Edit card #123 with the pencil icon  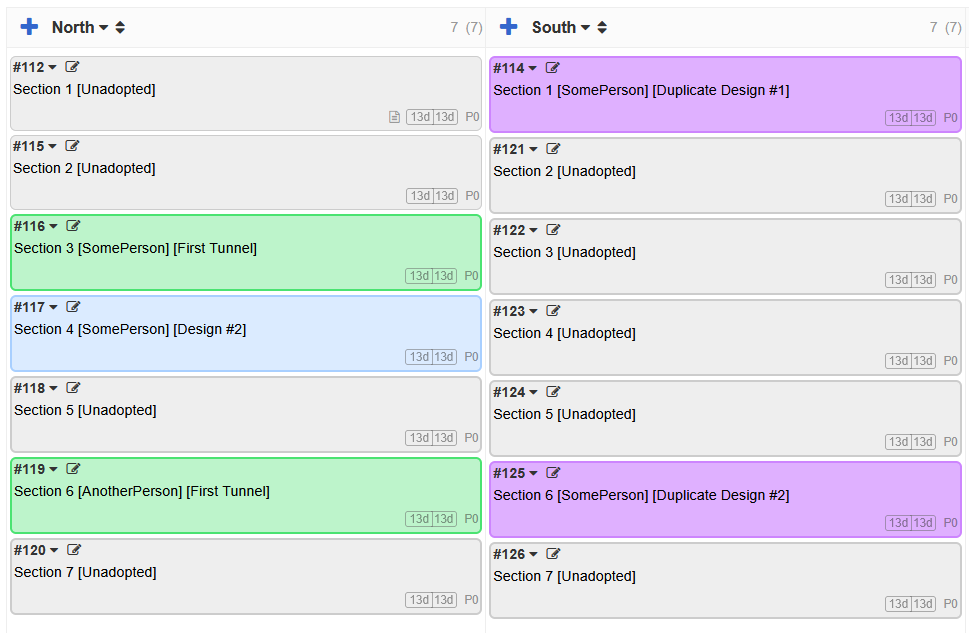[554, 310]
